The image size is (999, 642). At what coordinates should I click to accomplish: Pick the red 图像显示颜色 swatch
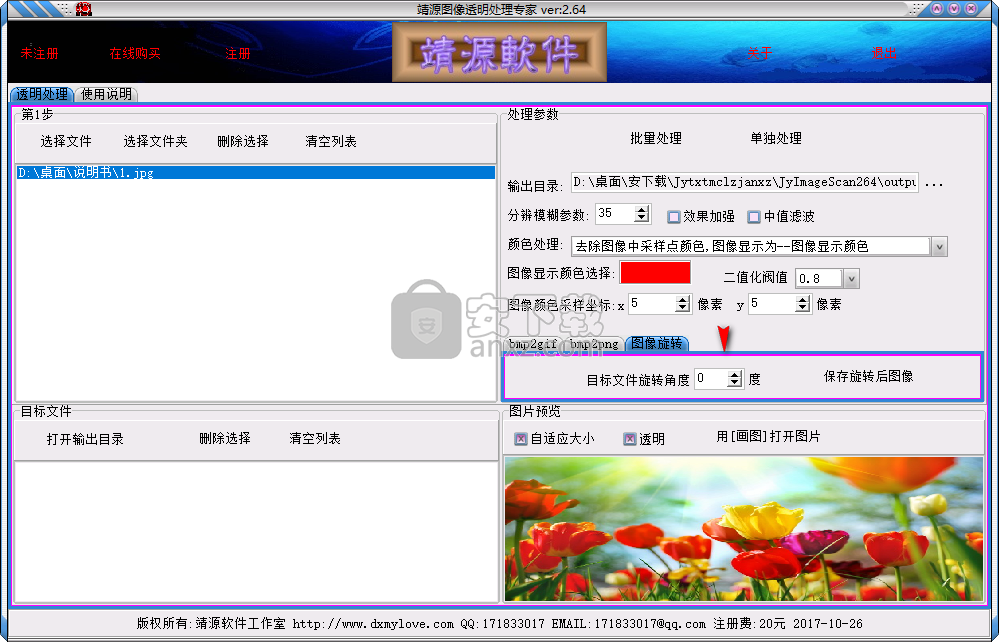click(x=655, y=273)
